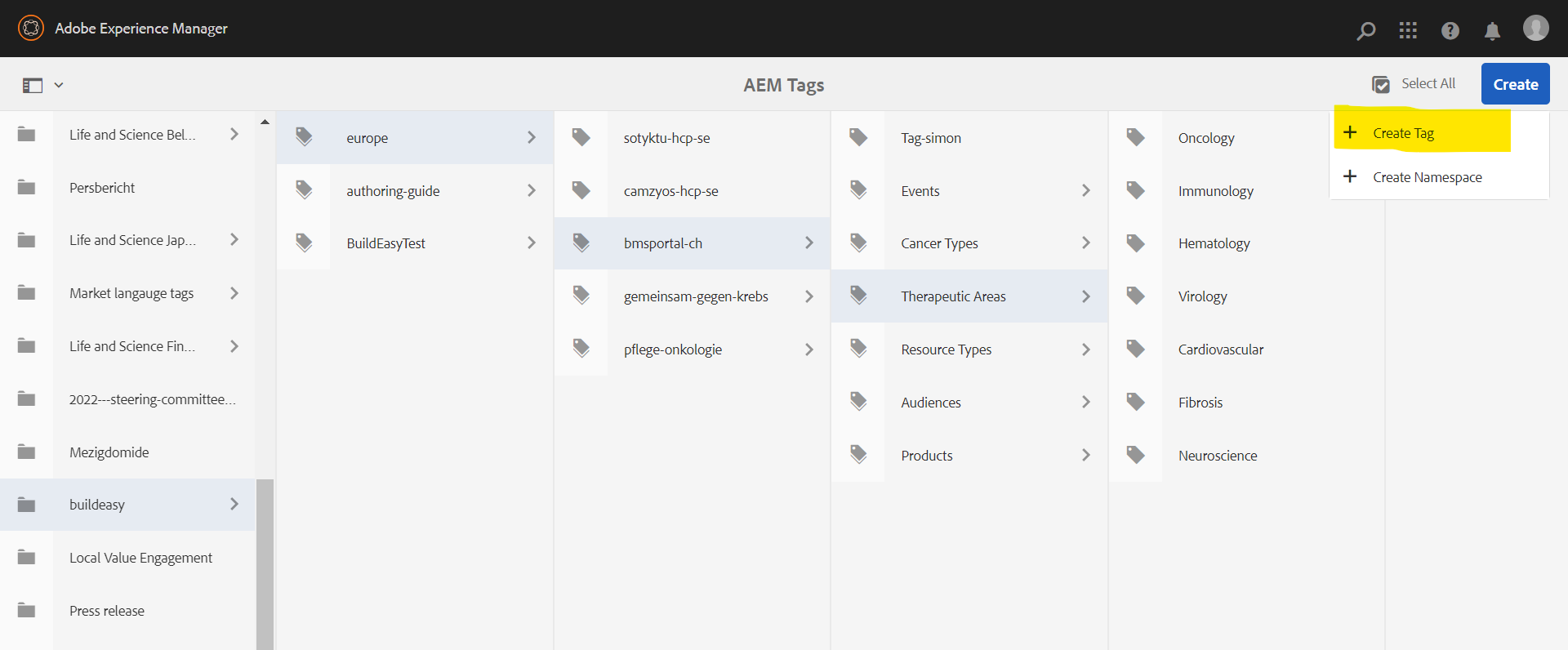Click the tag icon beside Cancer Types
Image resolution: width=1568 pixels, height=650 pixels.
[x=858, y=242]
